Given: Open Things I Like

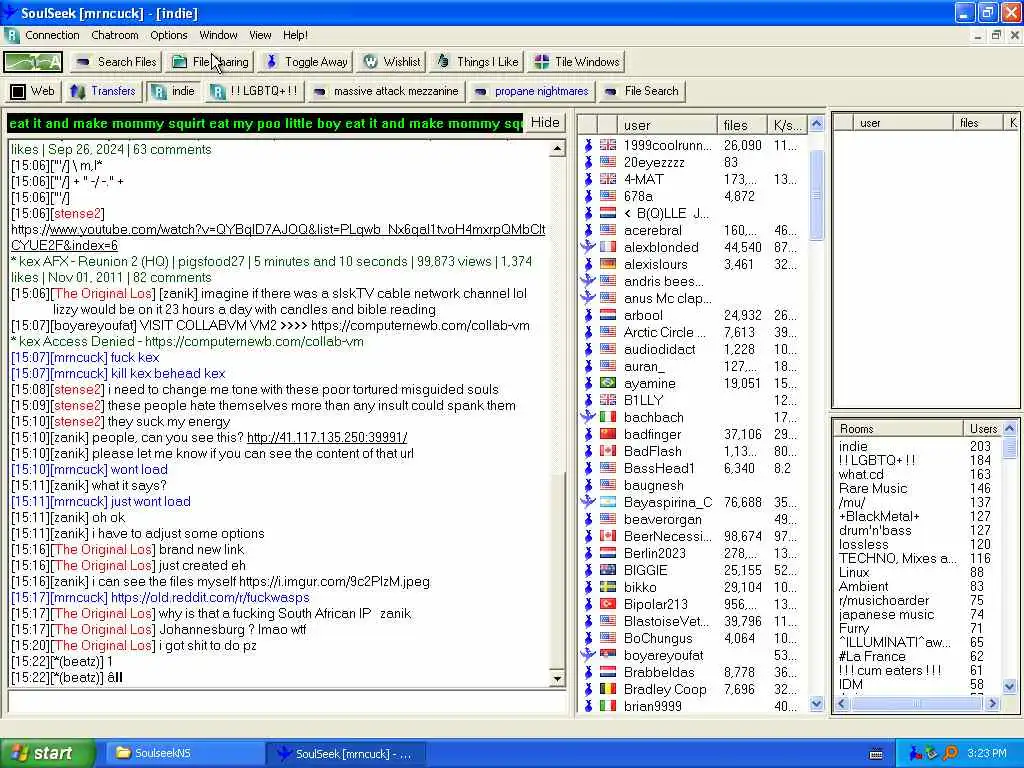Looking at the screenshot, I should tap(477, 62).
